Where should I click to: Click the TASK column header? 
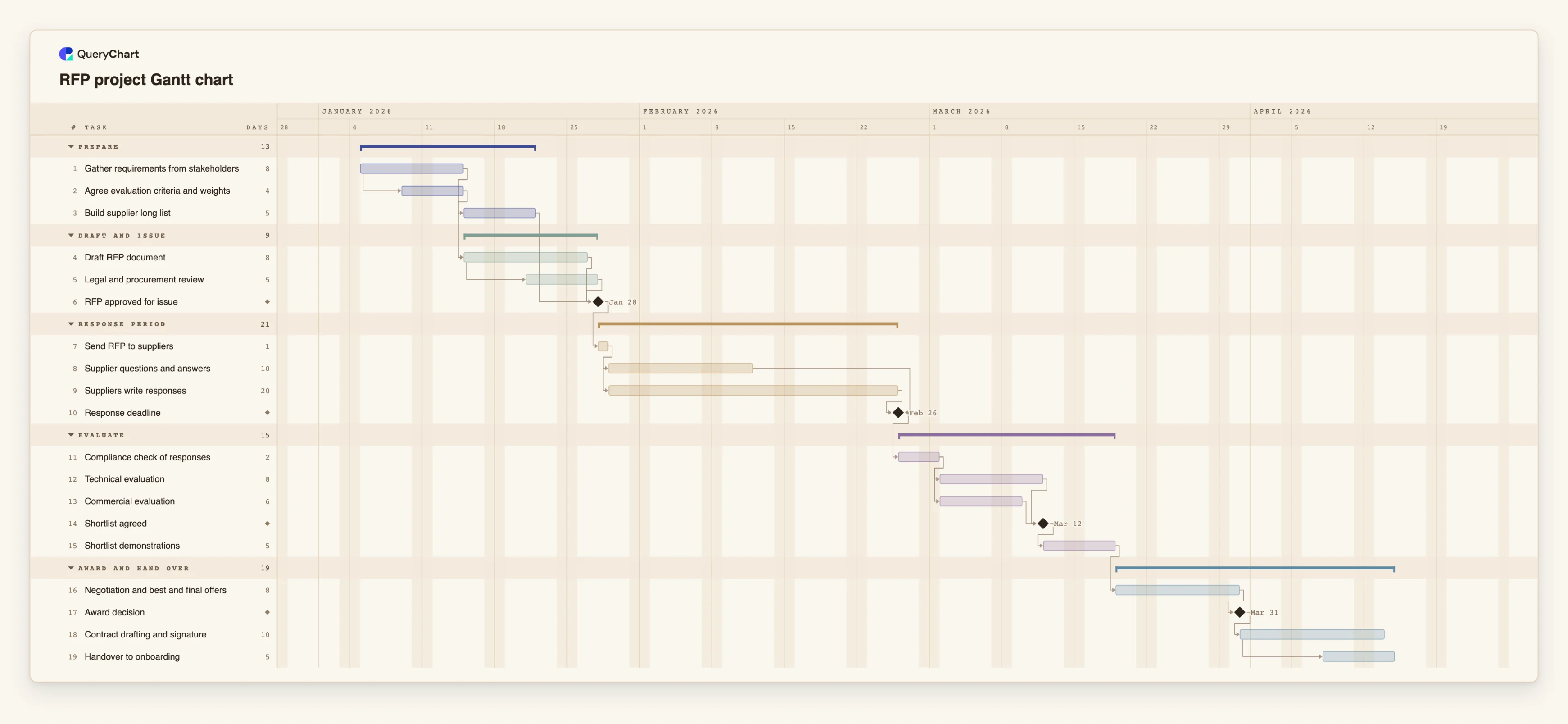pyautogui.click(x=95, y=127)
